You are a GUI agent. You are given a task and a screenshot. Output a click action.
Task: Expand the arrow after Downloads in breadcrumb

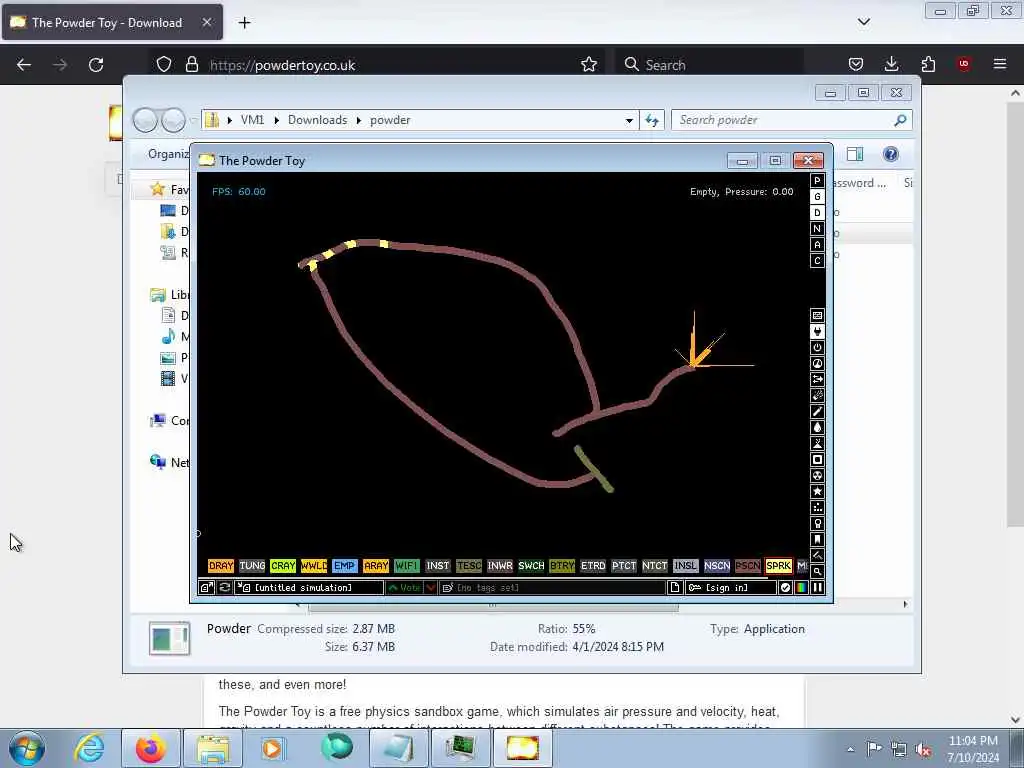(359, 120)
